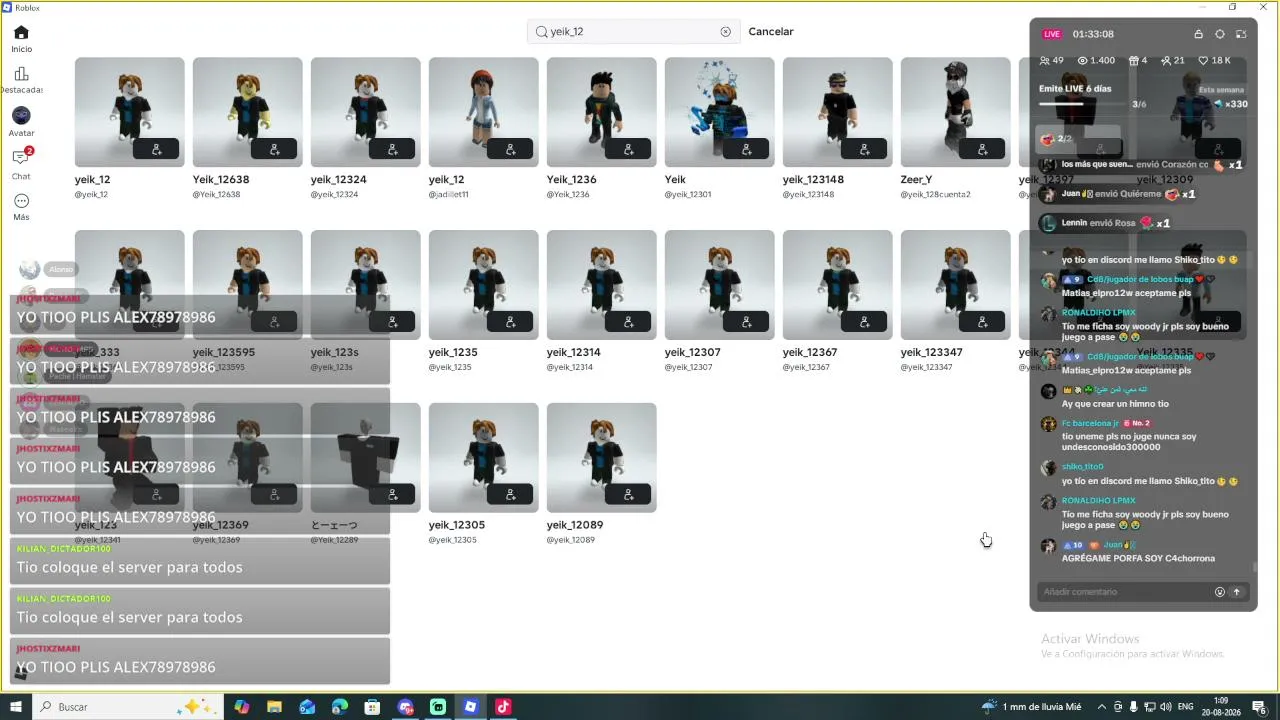Collapse the LIVE overlay panel
The width and height of the screenshot is (1280, 720).
(x=1241, y=34)
